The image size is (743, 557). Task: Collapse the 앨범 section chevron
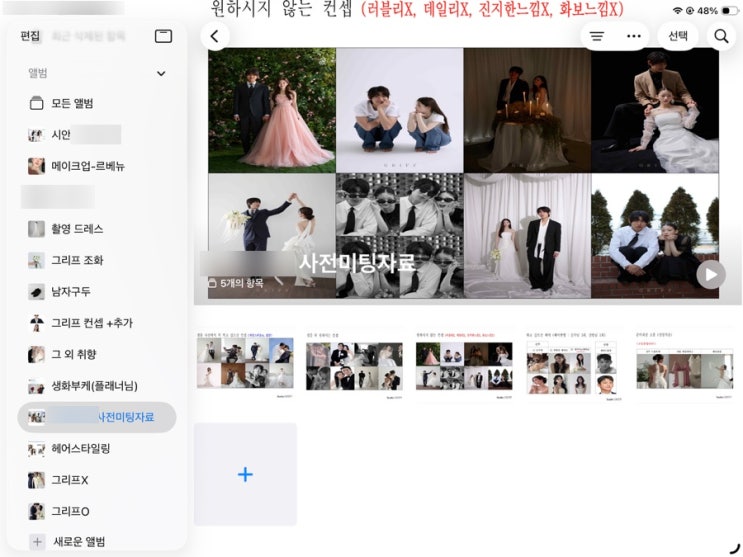pos(161,73)
